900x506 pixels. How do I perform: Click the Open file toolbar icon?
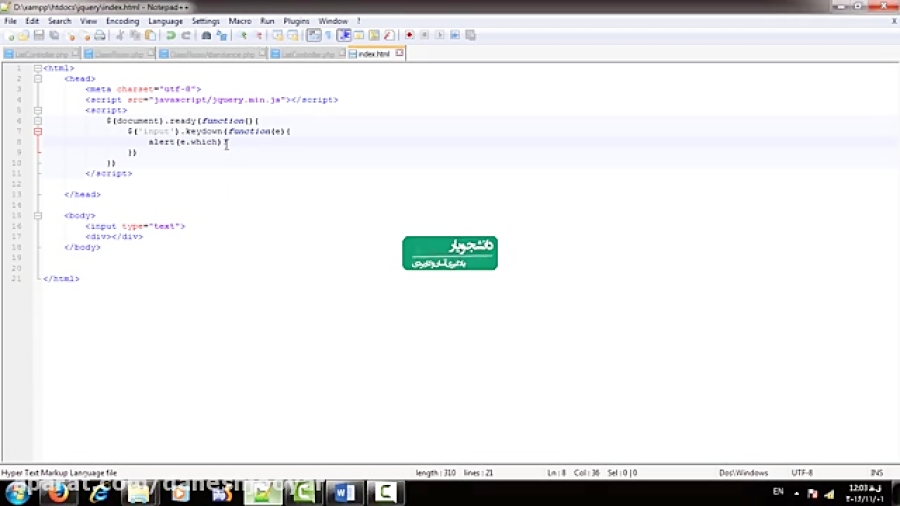pos(24,36)
